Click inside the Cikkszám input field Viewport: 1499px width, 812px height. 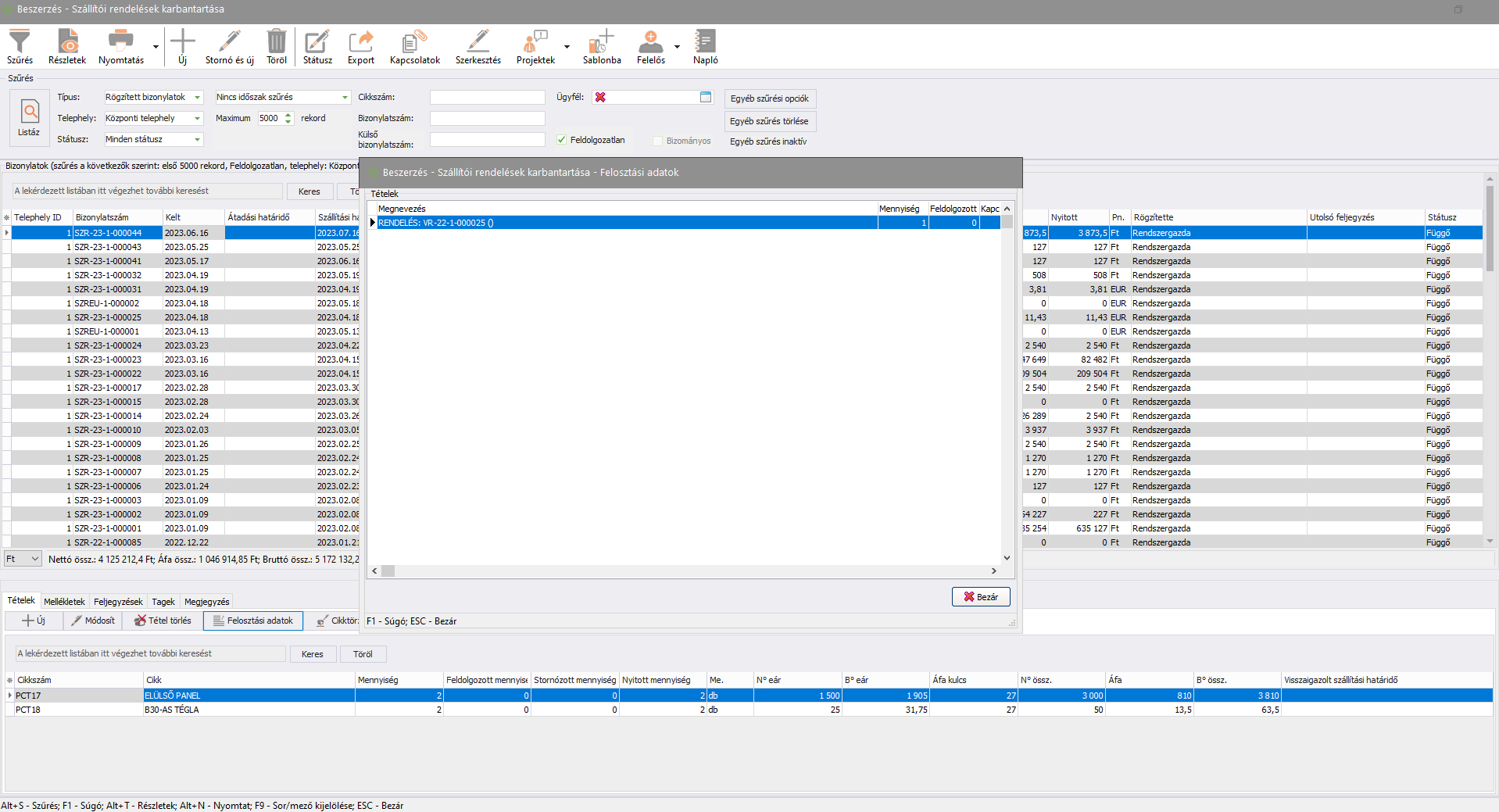(x=487, y=98)
